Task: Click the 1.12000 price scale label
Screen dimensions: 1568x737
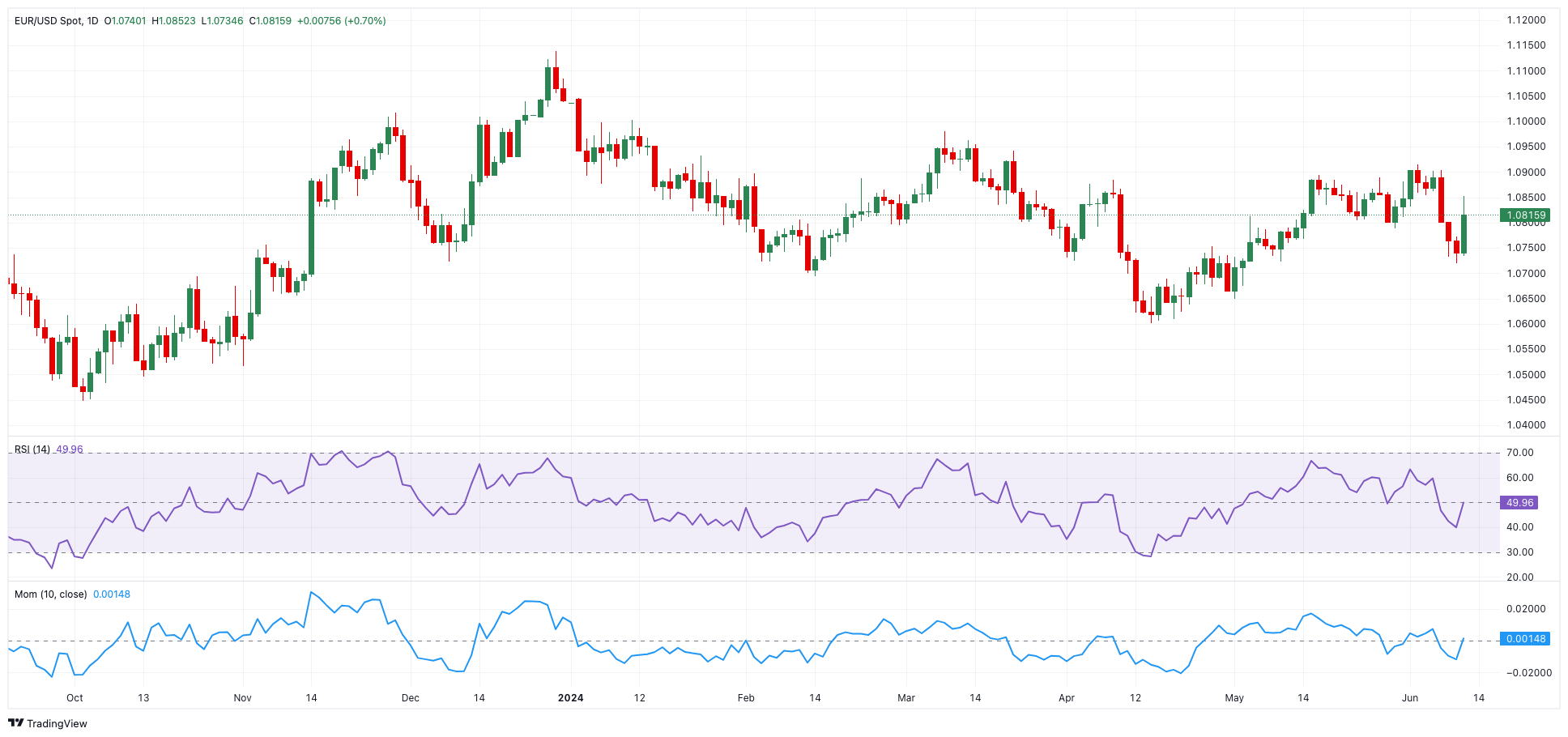Action: point(1526,20)
